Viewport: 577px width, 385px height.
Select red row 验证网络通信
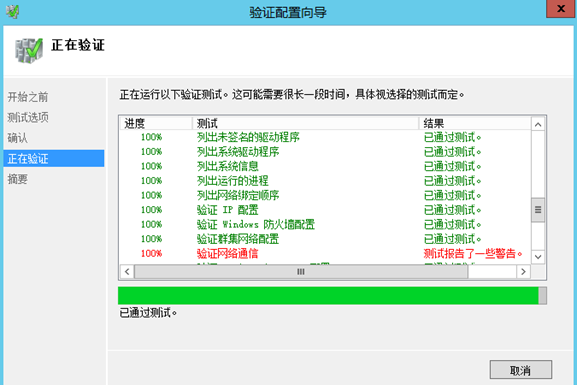[325, 254]
